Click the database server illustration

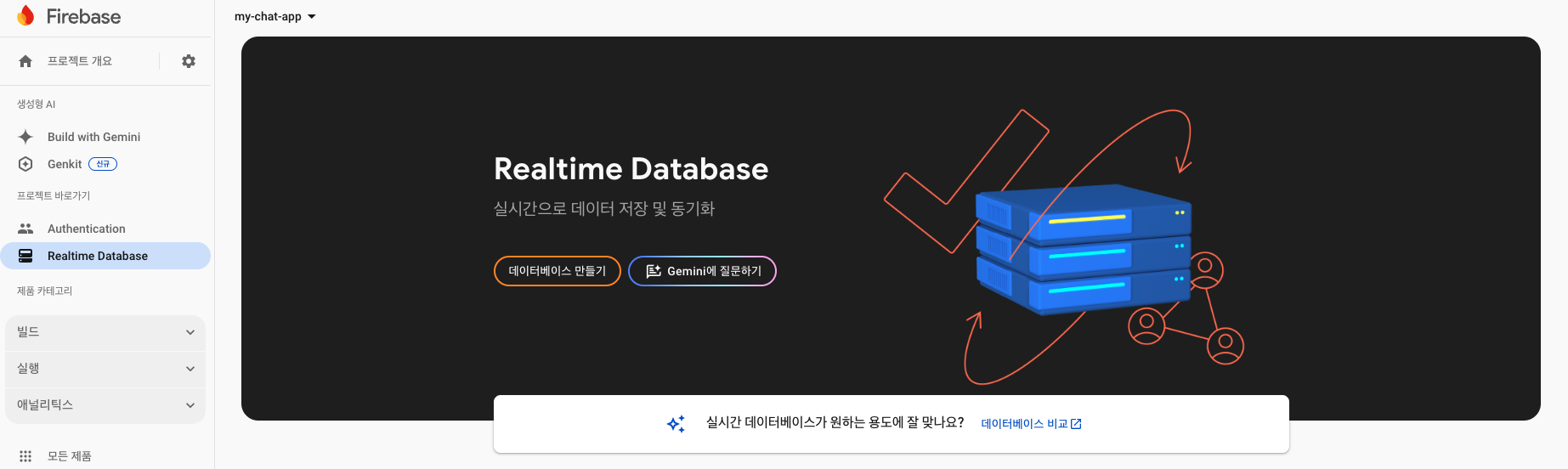tap(1084, 249)
